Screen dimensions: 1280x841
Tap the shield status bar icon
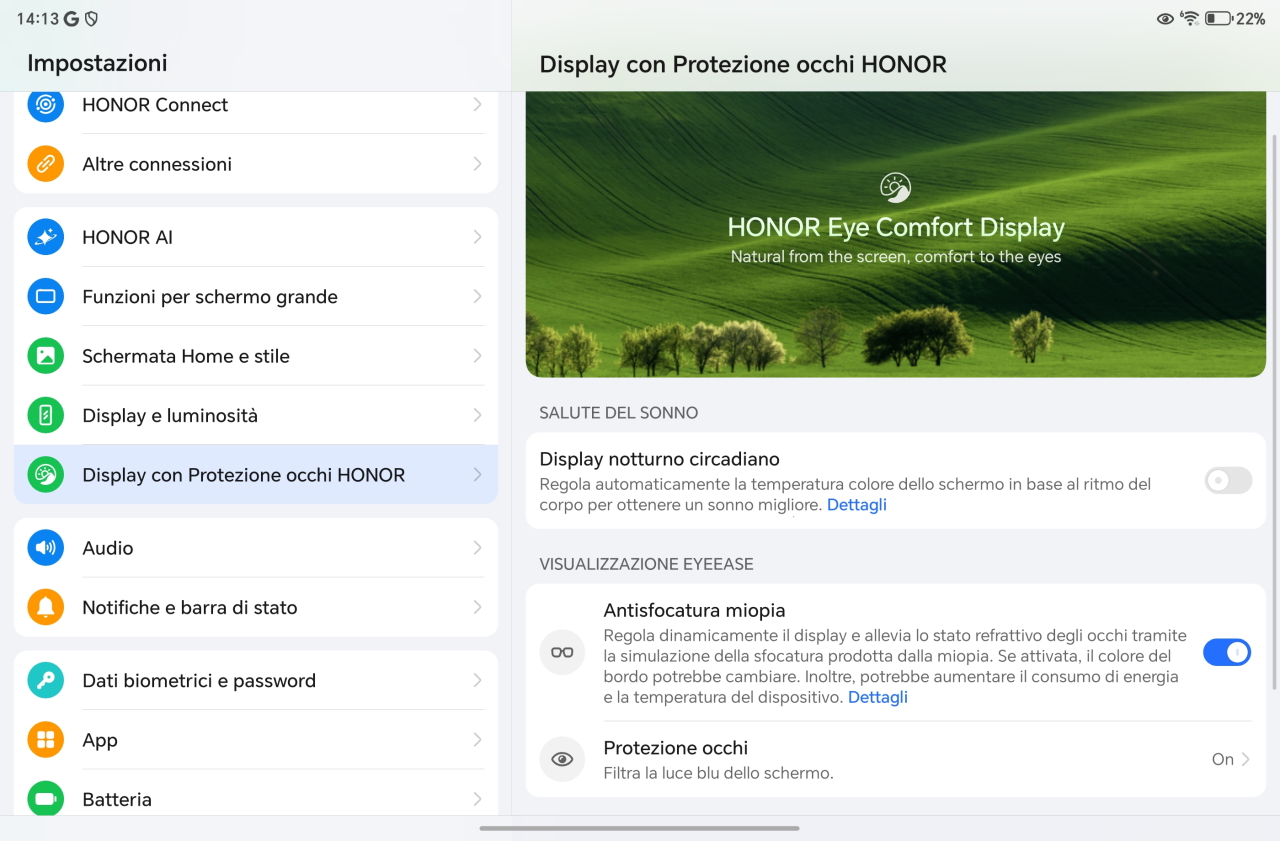coord(92,18)
